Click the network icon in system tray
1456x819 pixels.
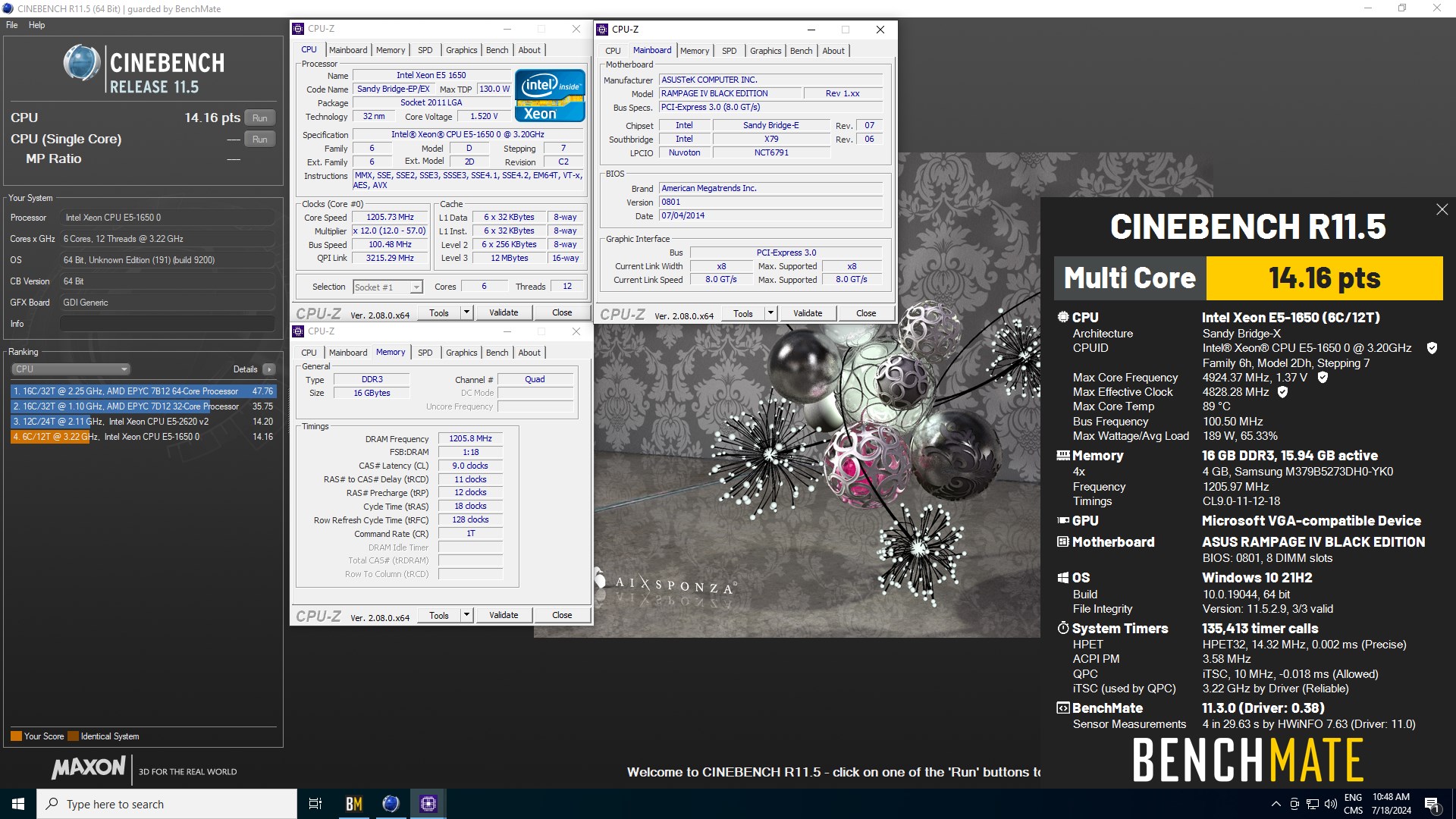pyautogui.click(x=1312, y=804)
